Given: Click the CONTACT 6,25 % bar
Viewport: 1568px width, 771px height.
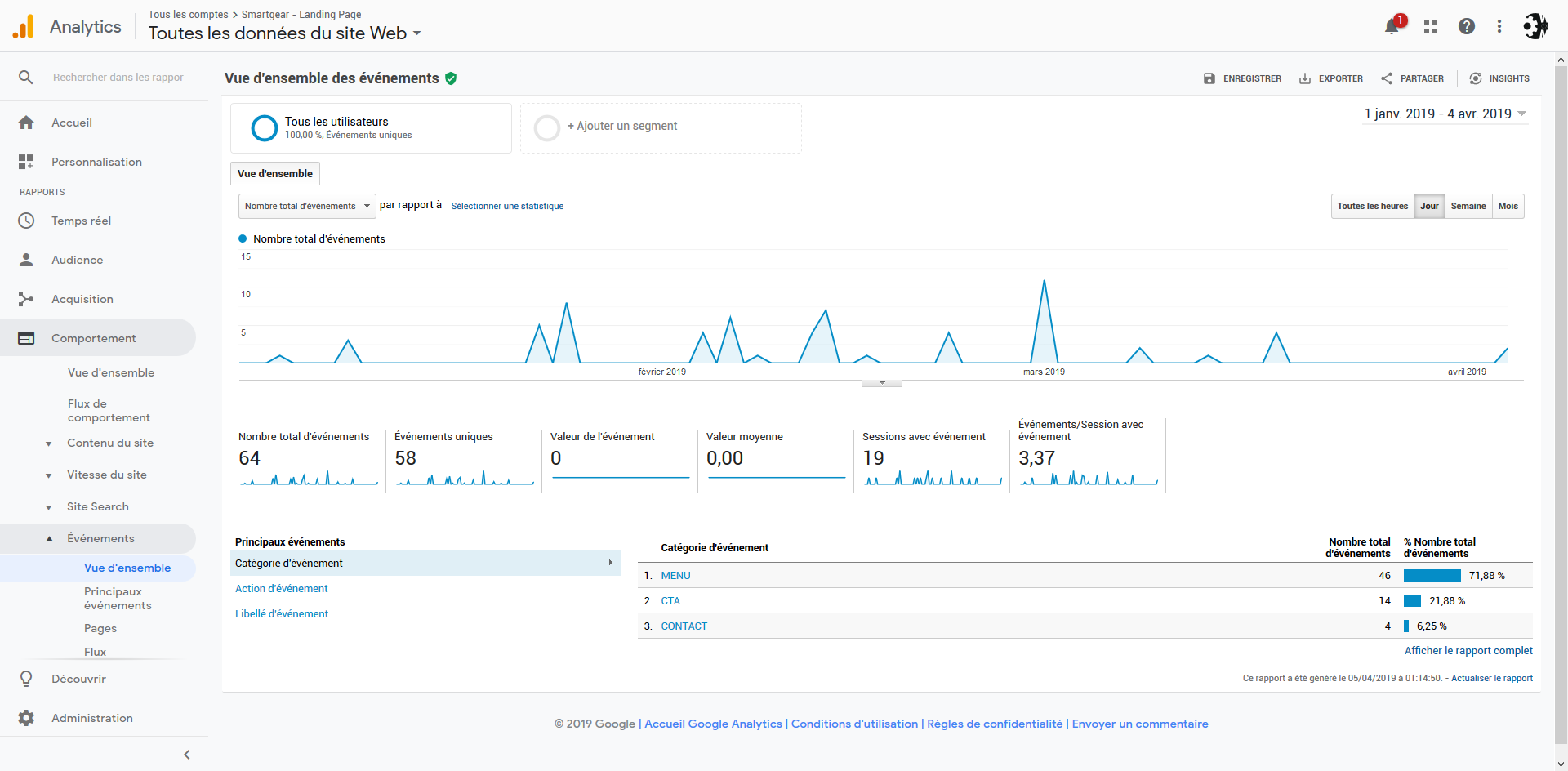Looking at the screenshot, I should point(1406,626).
